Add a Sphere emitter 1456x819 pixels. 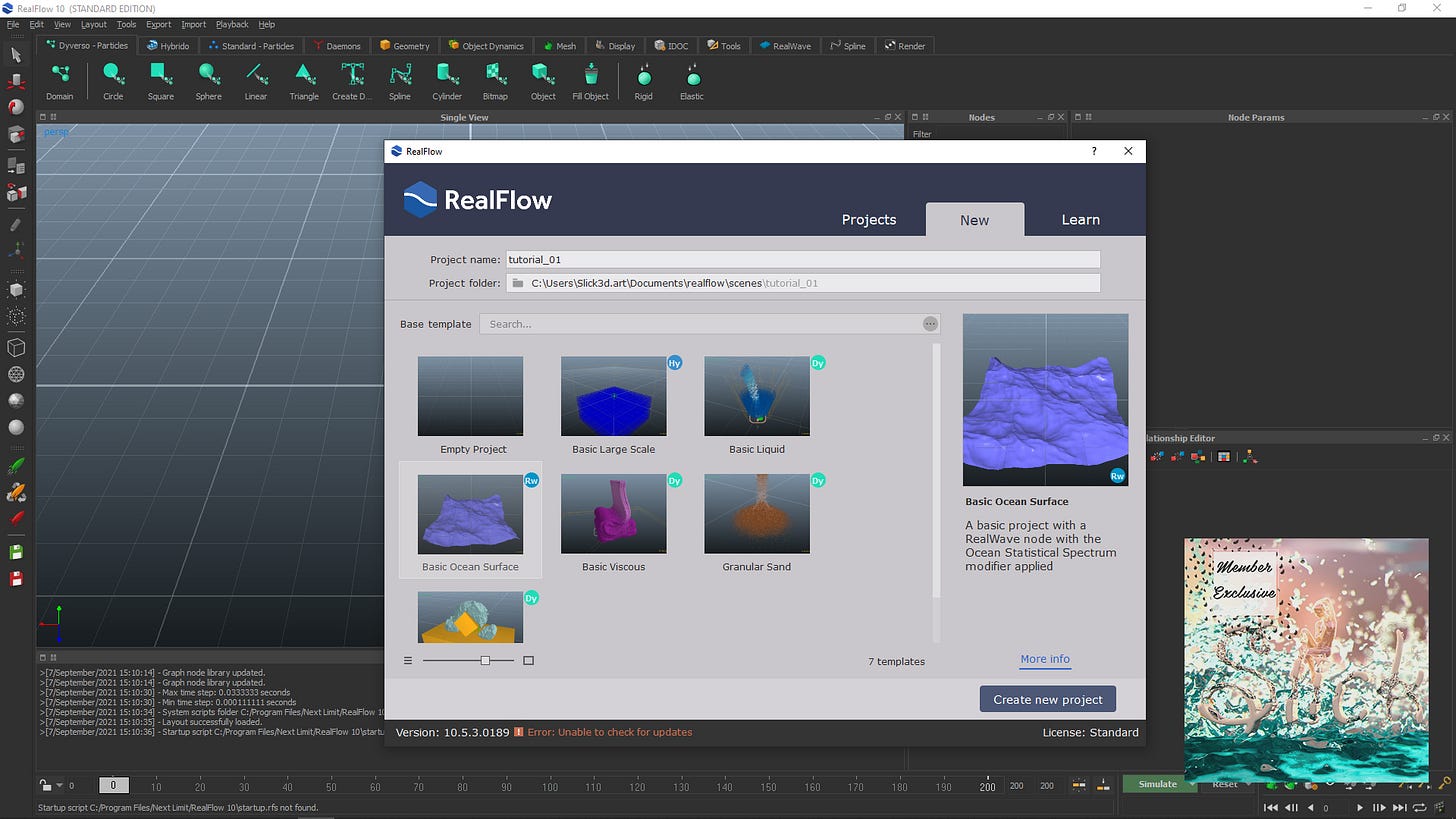[x=208, y=80]
